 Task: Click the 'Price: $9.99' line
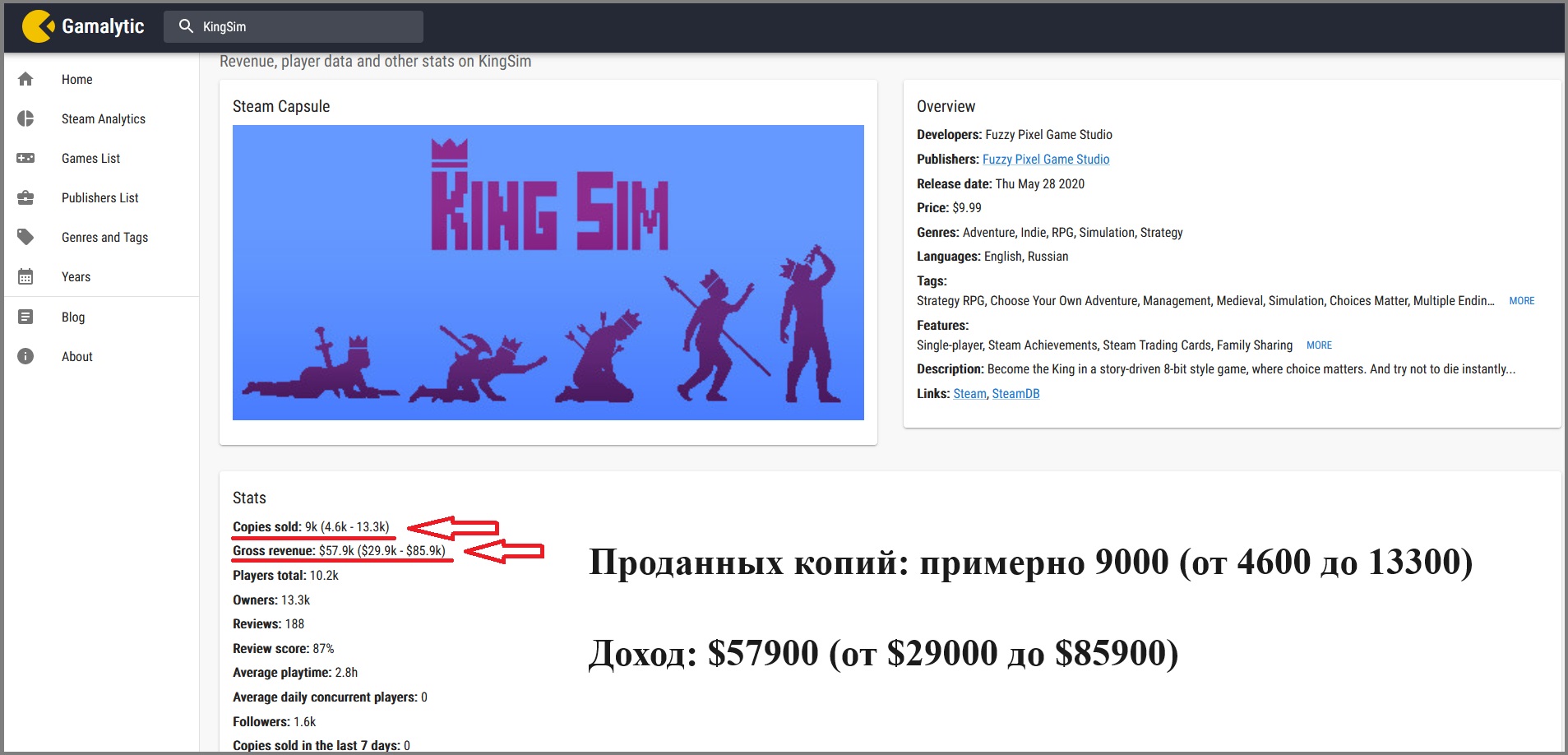click(949, 207)
